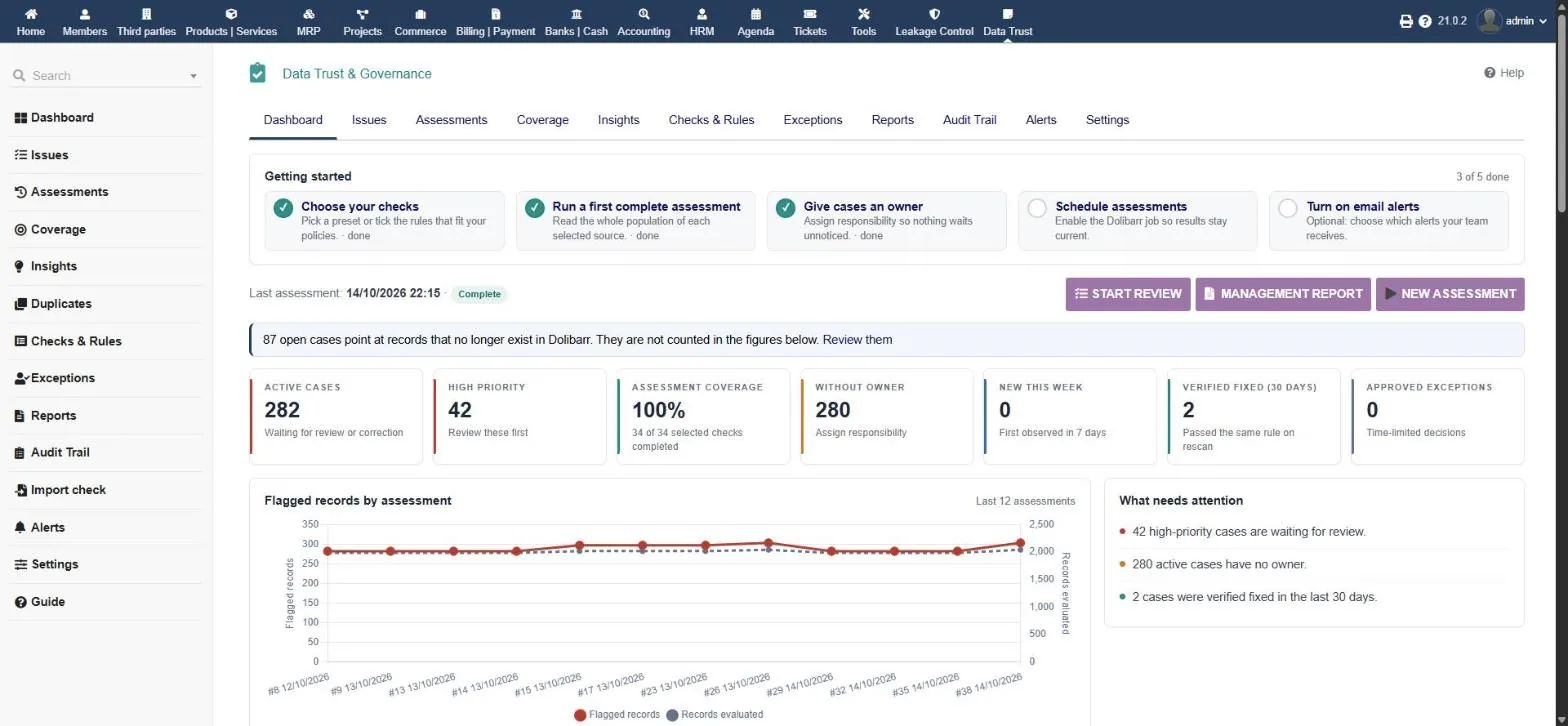Click the Help link near the page title
1568x726 pixels.
1504,73
